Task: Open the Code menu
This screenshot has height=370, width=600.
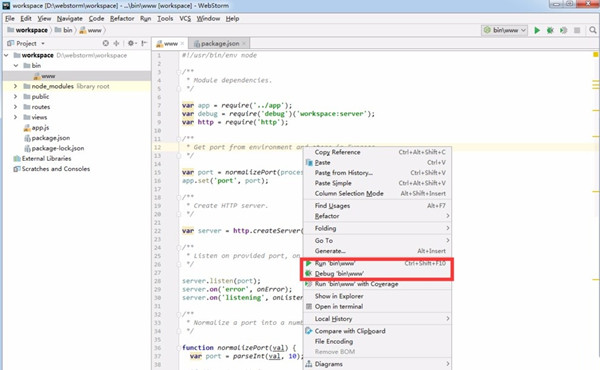Action: tap(96, 18)
